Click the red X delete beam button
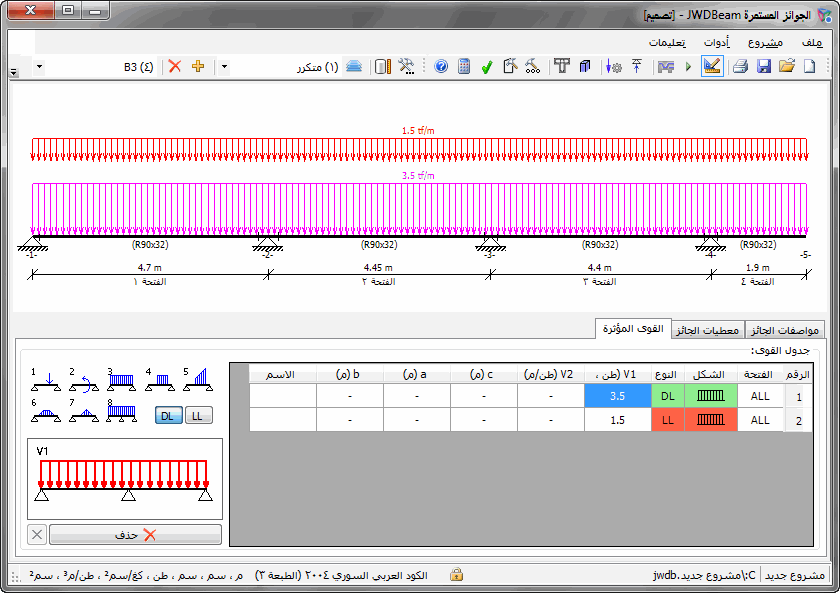This screenshot has height=593, width=840. (175, 67)
